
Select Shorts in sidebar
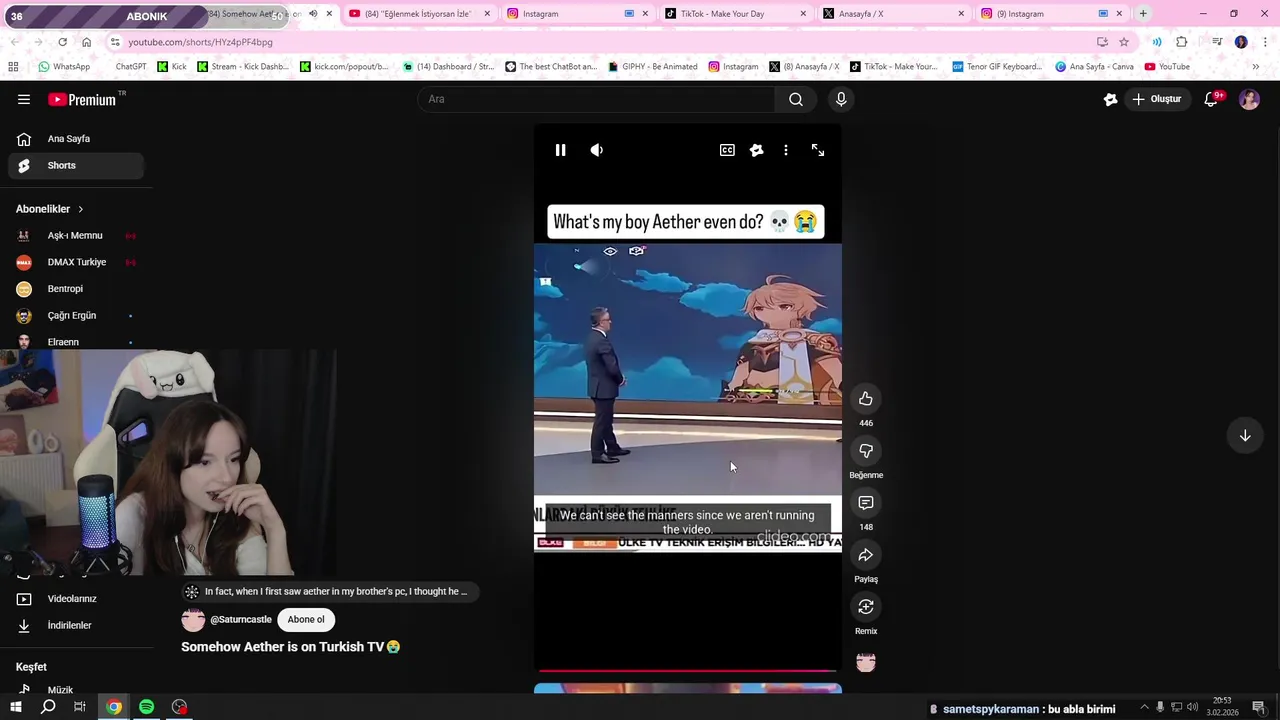[76, 166]
